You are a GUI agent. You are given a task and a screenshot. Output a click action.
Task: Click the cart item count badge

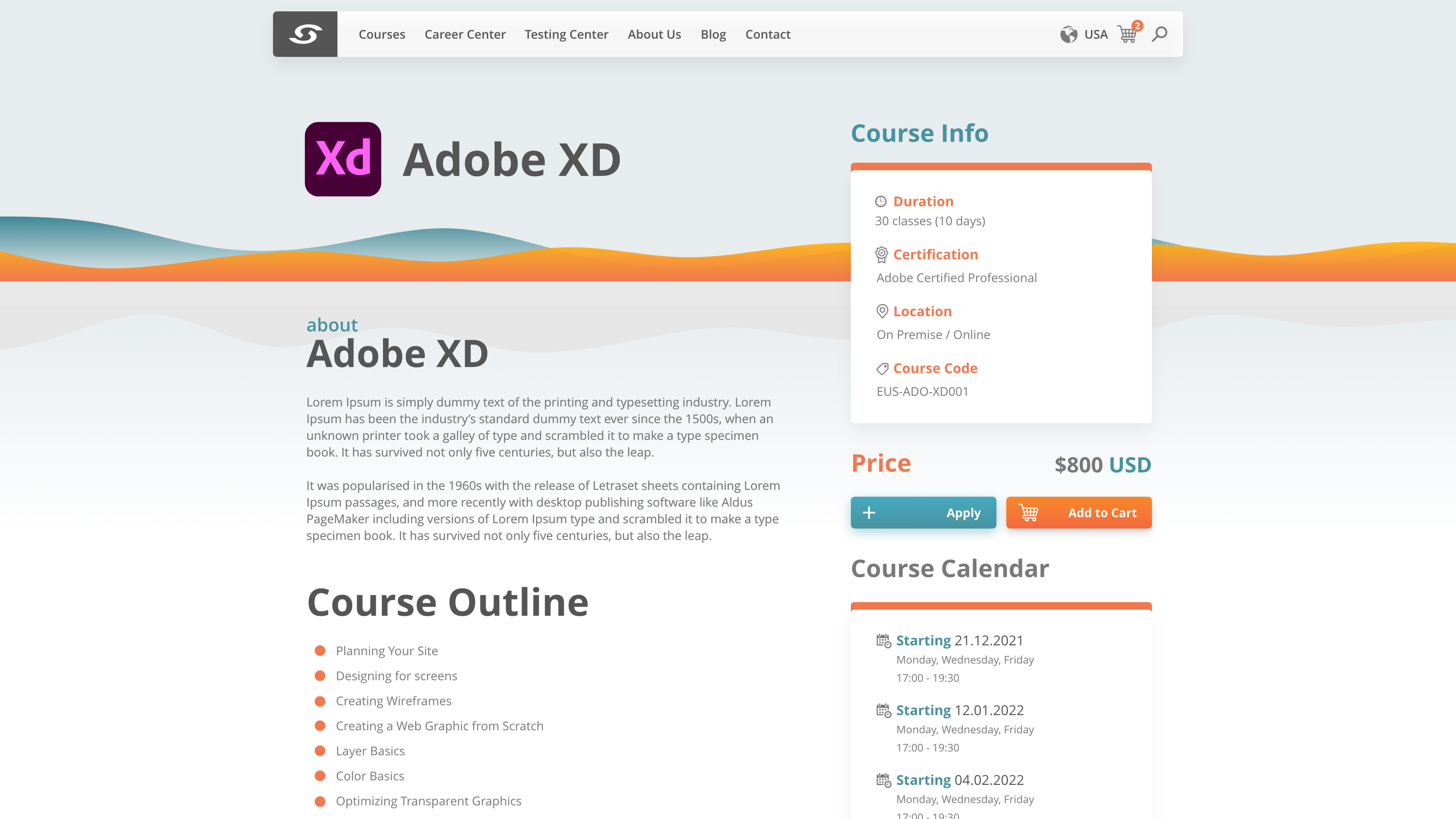point(1137,25)
